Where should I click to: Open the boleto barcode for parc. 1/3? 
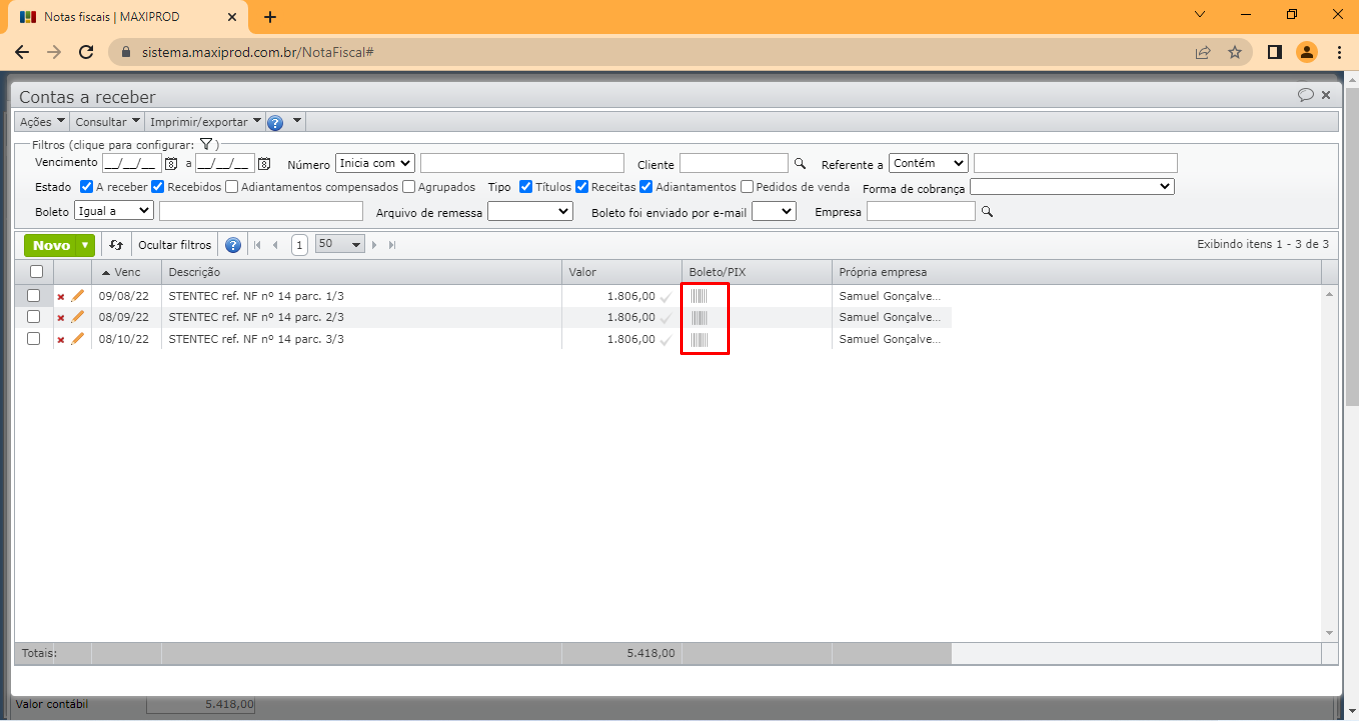(699, 296)
